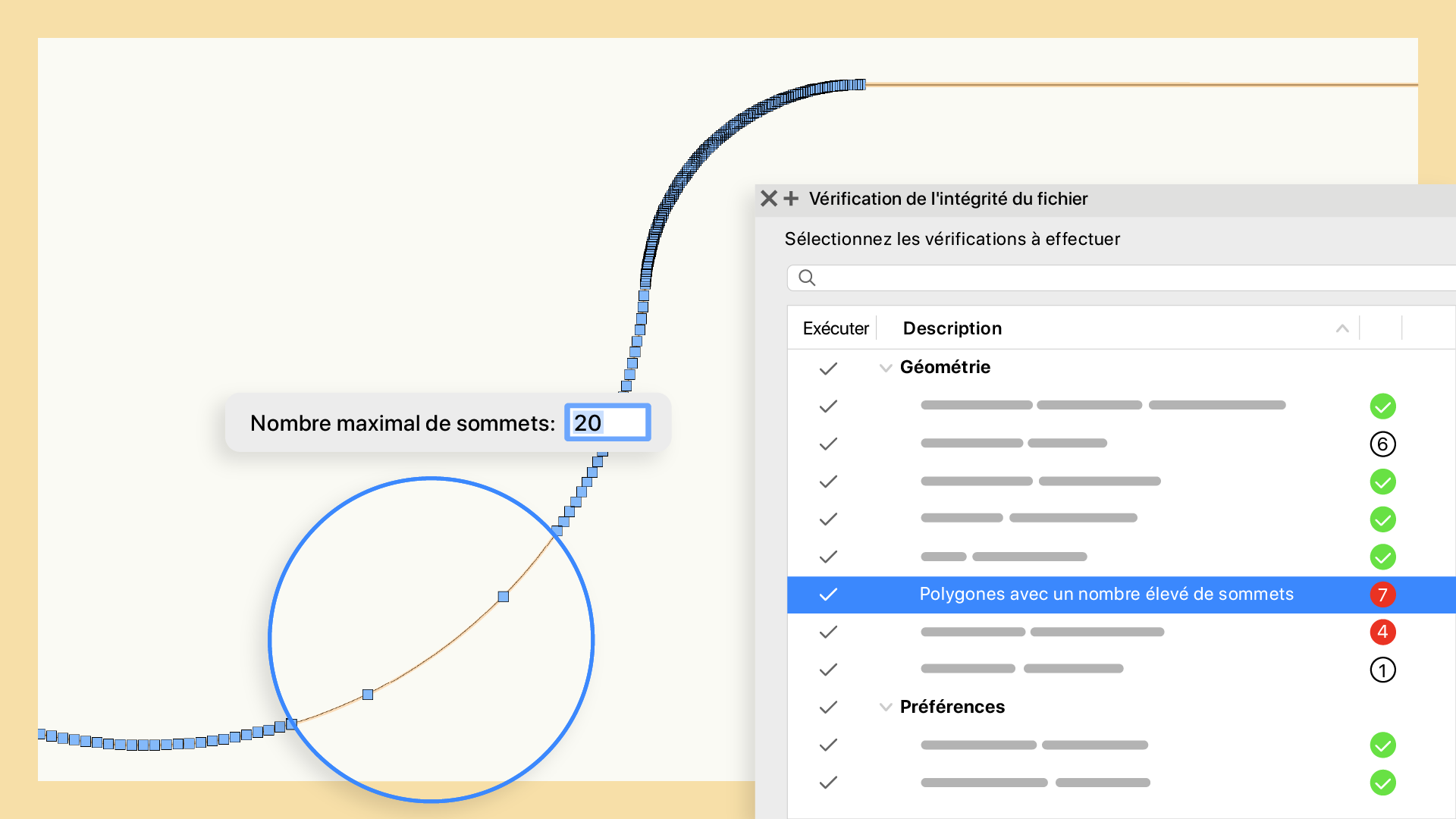Toggle the Préférences group run checkmark
The image size is (1456, 819).
tap(828, 708)
